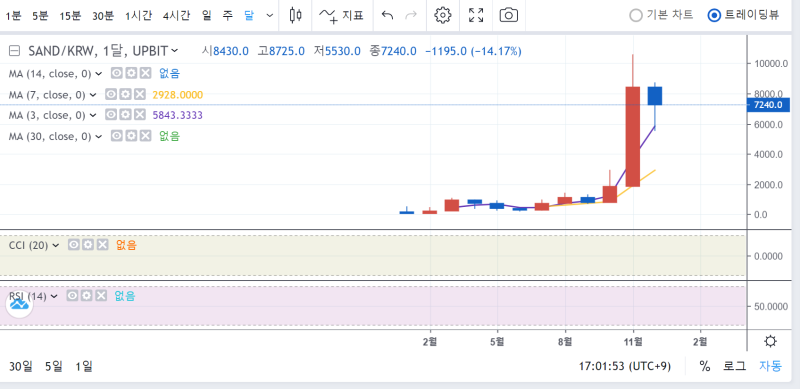Select the 1분 interval

[x=13, y=16]
